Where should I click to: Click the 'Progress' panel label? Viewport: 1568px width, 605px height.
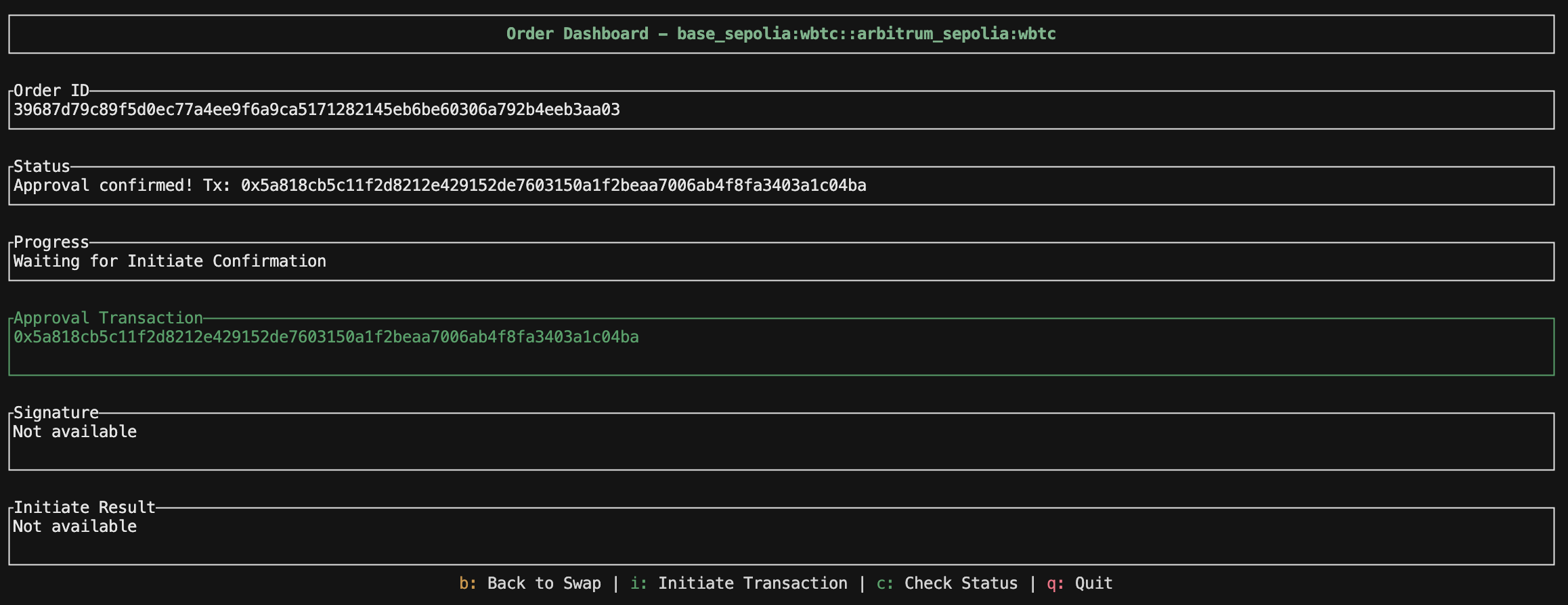pyautogui.click(x=51, y=242)
